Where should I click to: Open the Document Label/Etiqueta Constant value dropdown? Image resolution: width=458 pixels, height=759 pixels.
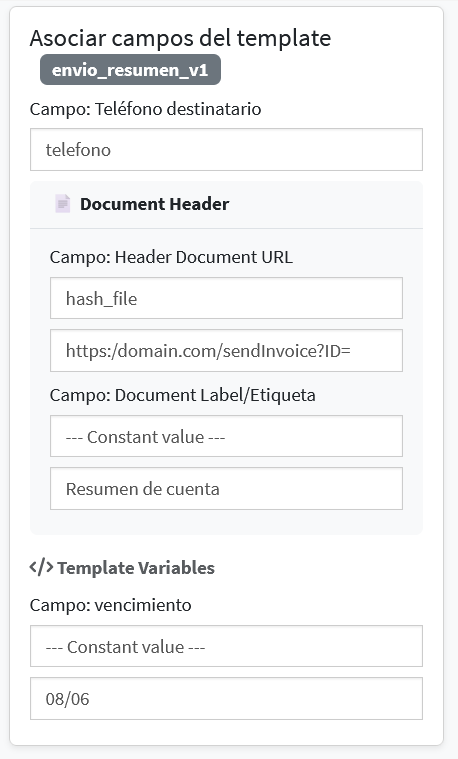pyautogui.click(x=226, y=436)
